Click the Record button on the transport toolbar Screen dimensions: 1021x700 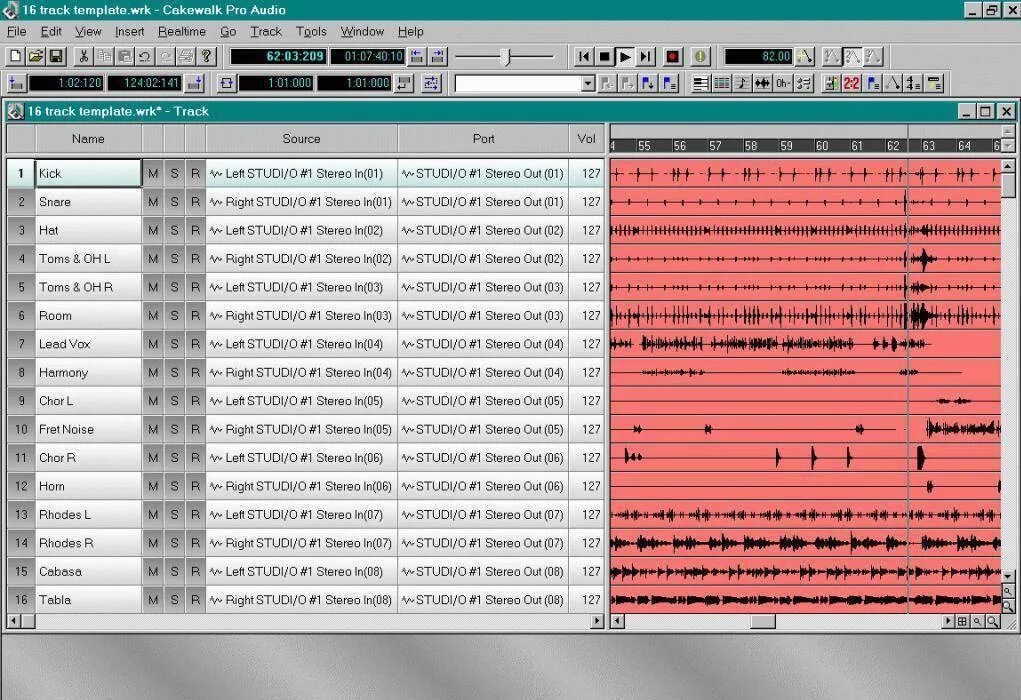(x=672, y=56)
